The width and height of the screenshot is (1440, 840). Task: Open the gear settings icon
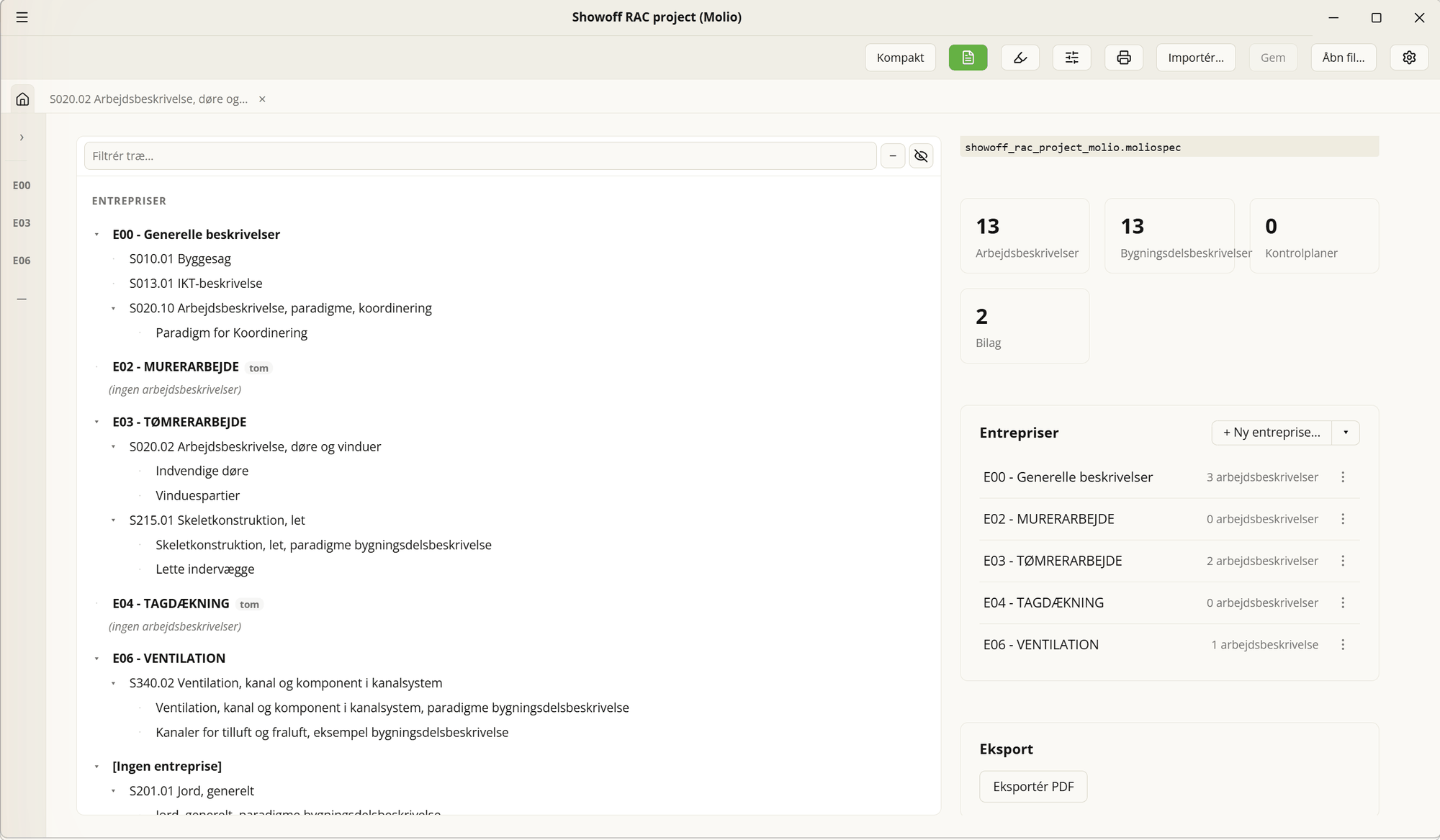(x=1409, y=58)
